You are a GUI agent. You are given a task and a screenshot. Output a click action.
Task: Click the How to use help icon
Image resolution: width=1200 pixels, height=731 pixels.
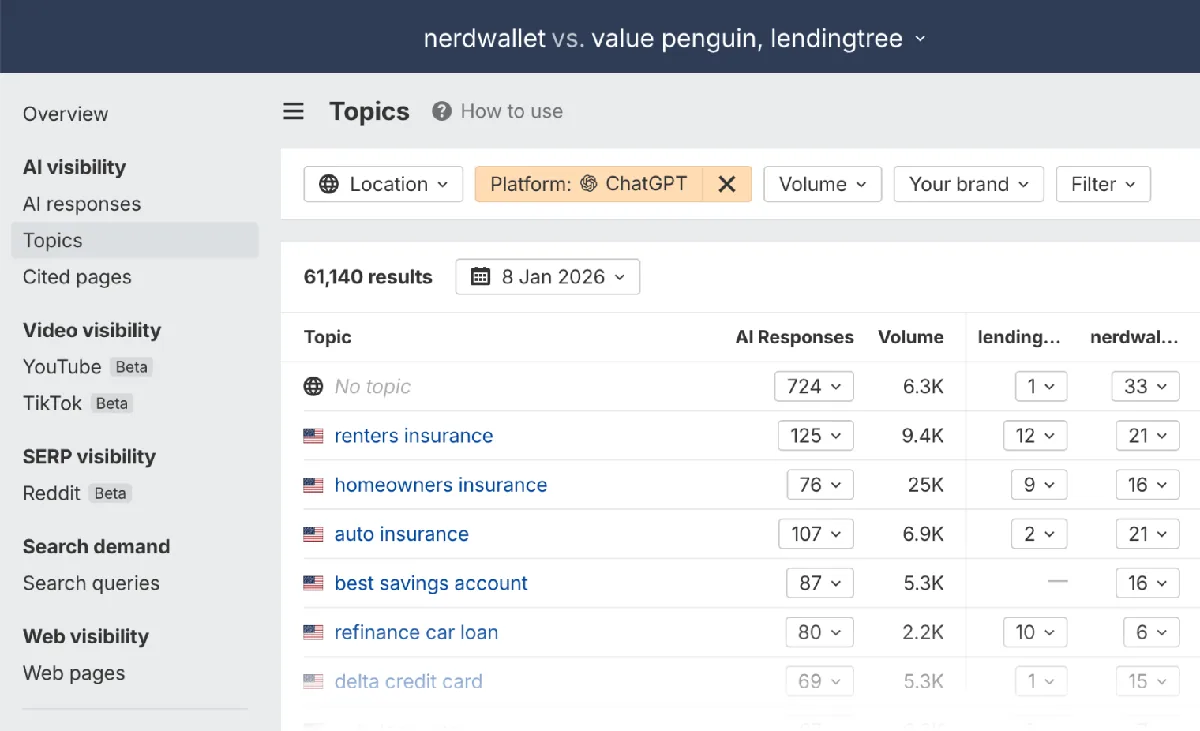click(x=442, y=111)
